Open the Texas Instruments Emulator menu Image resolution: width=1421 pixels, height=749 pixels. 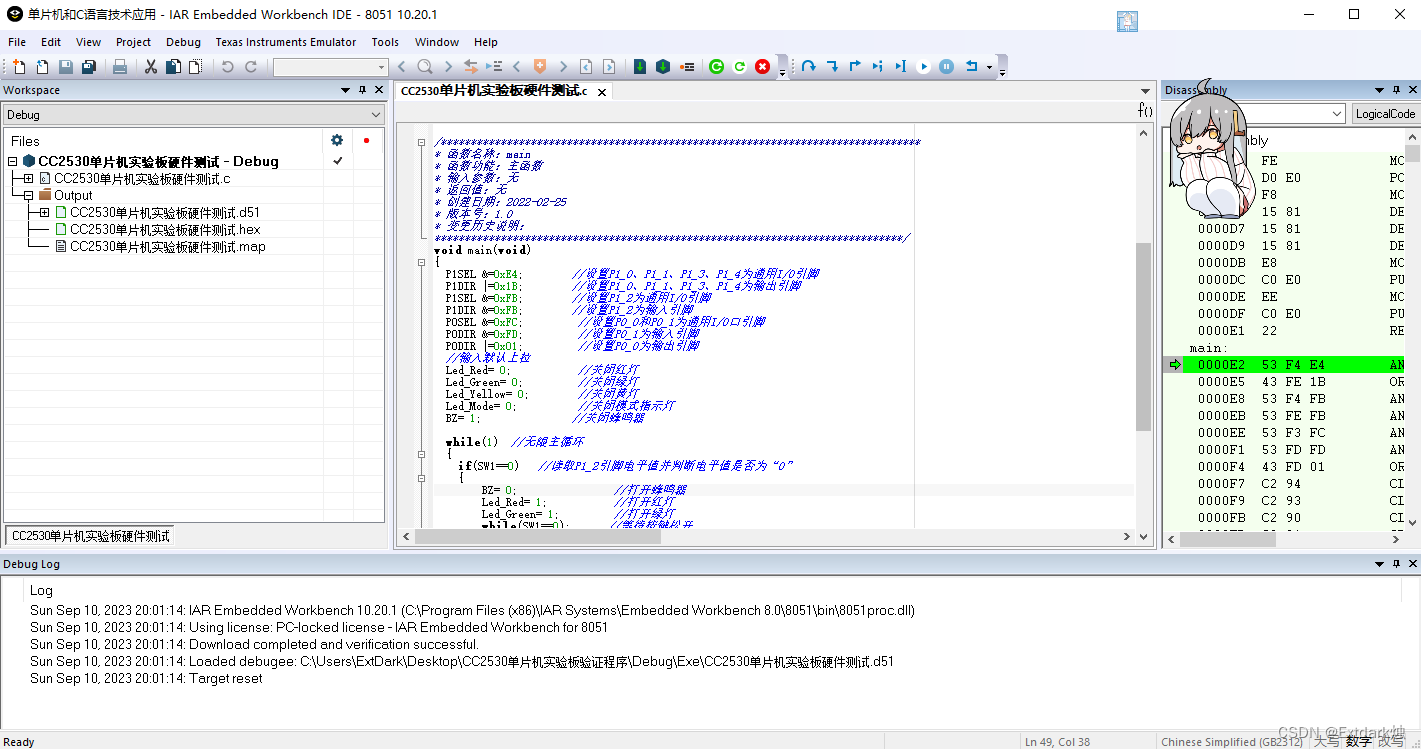click(x=286, y=42)
